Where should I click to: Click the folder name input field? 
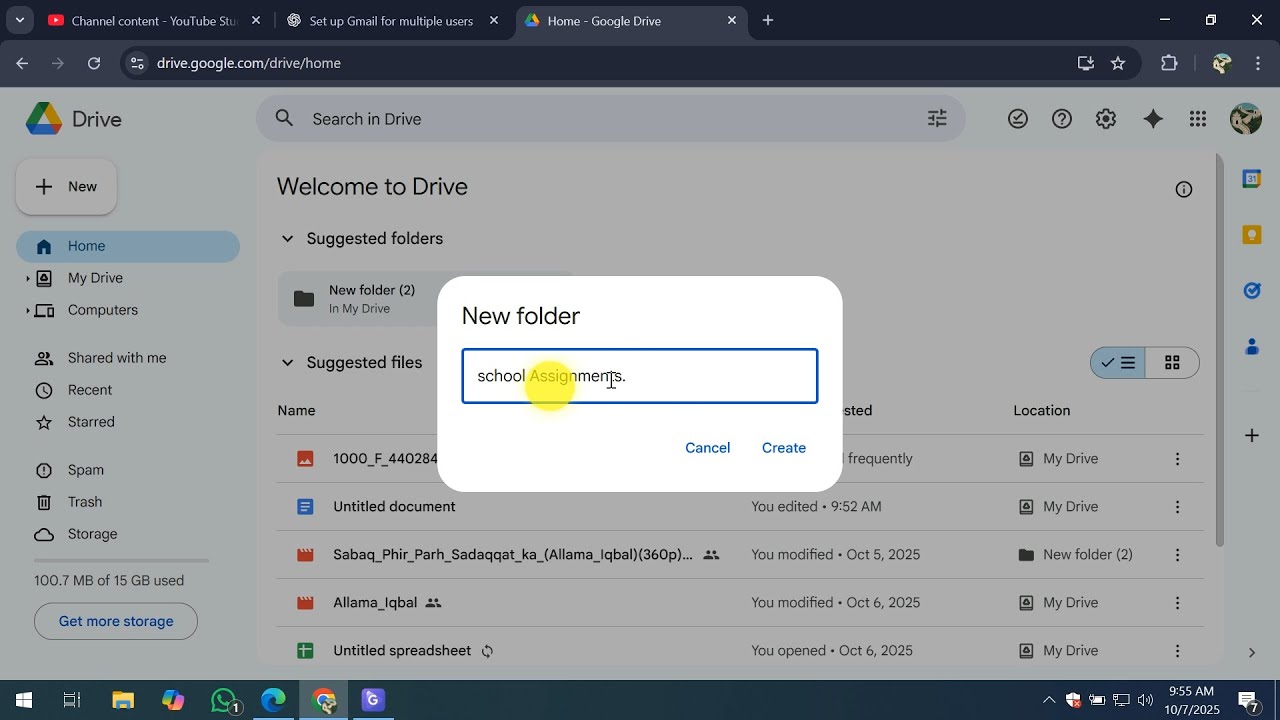click(640, 376)
